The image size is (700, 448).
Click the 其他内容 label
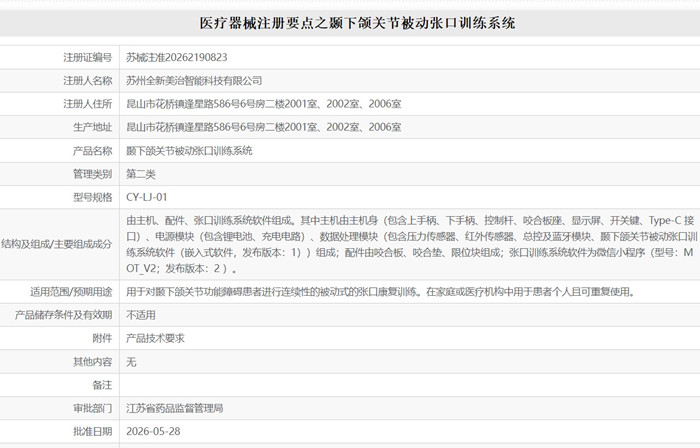pos(92,361)
